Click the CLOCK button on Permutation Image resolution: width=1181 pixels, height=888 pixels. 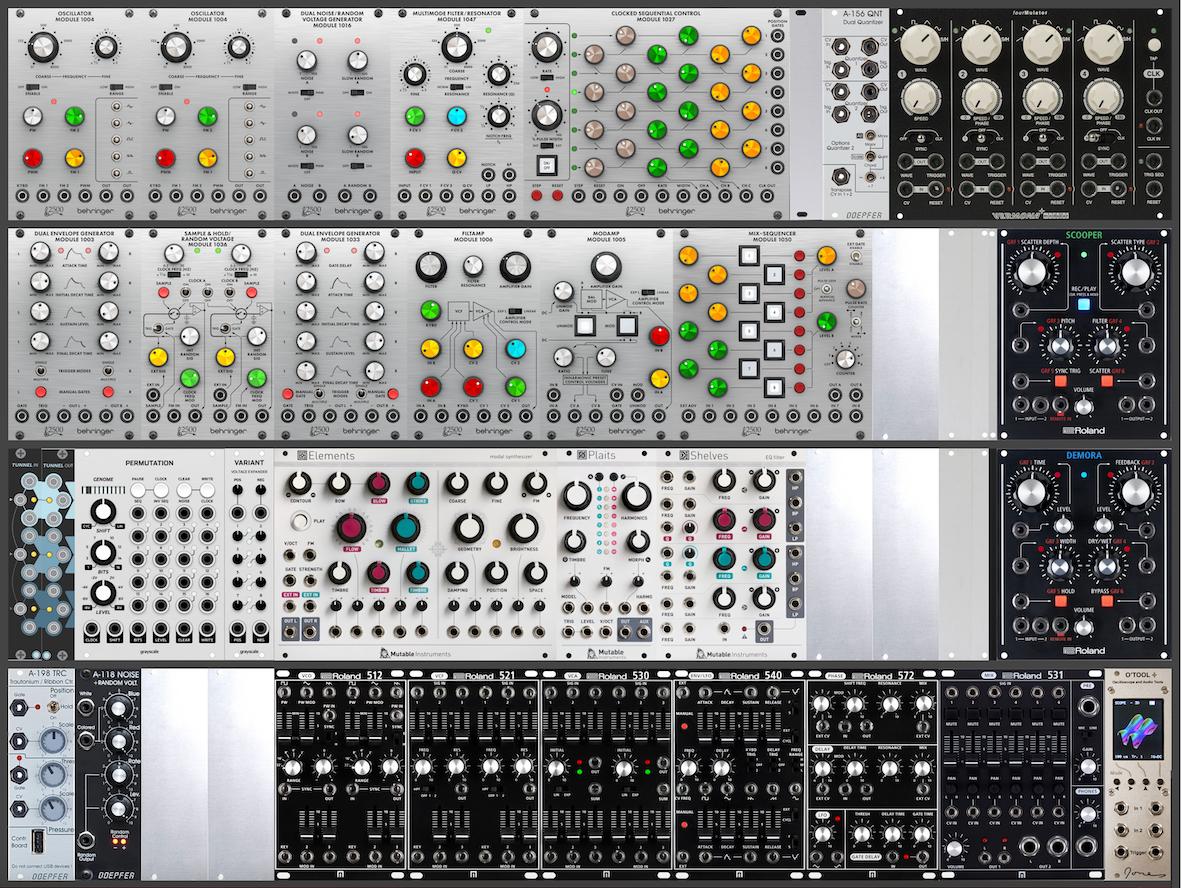(161, 490)
